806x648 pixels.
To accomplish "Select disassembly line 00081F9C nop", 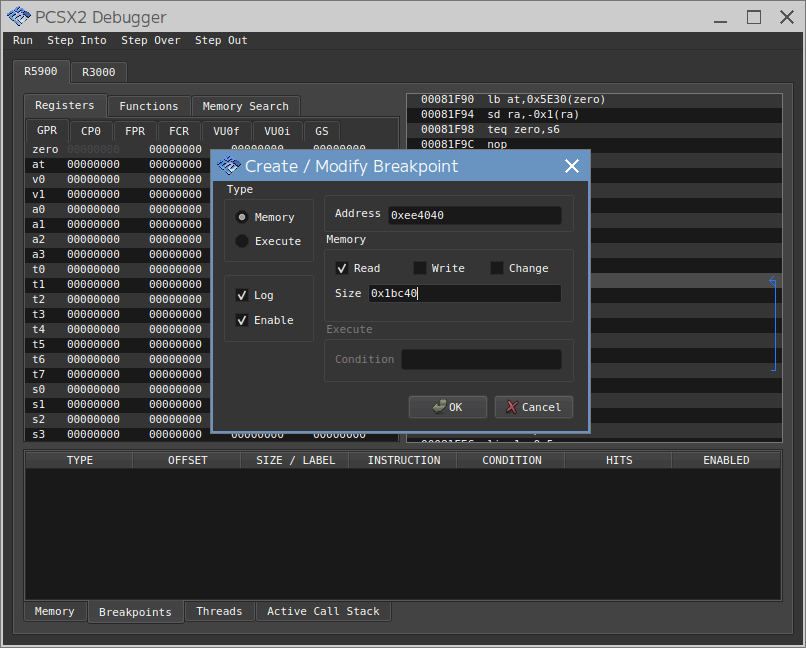I will click(594, 144).
